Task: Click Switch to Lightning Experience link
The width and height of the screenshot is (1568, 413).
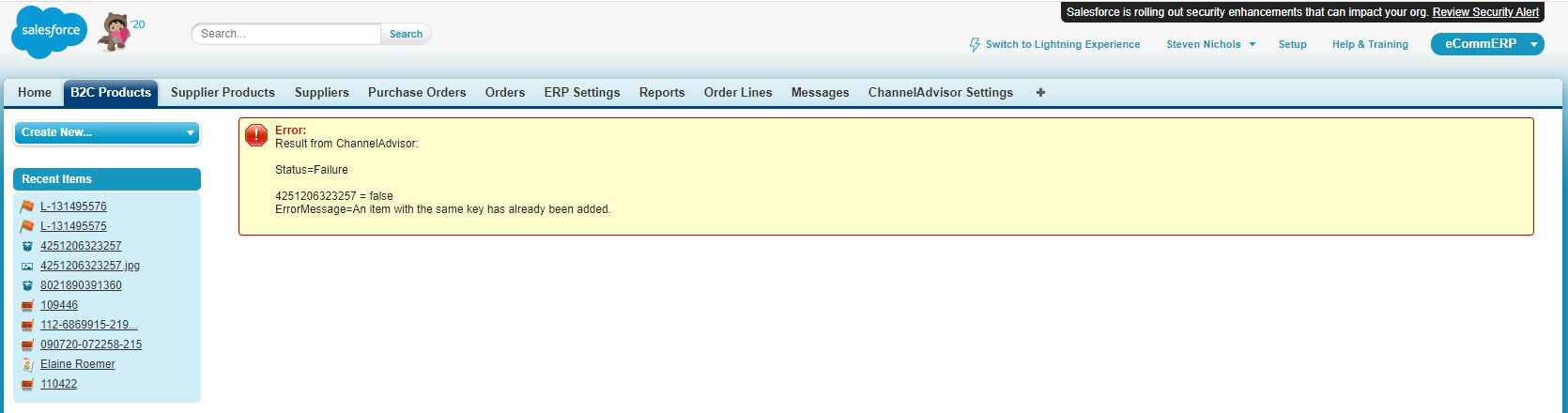Action: pos(1063,44)
